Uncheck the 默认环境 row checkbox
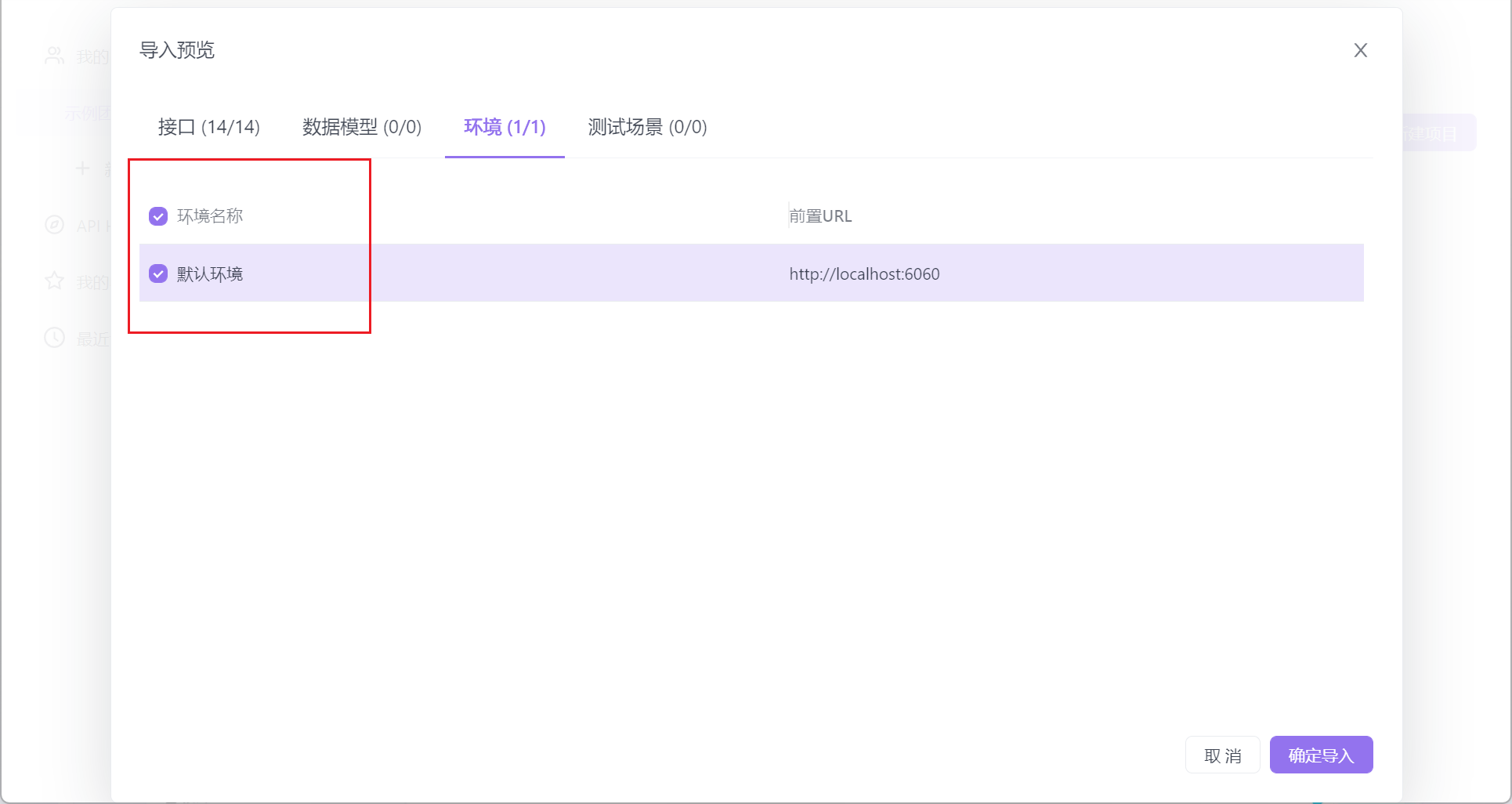Screen dimensions: 1512x804 (158, 273)
